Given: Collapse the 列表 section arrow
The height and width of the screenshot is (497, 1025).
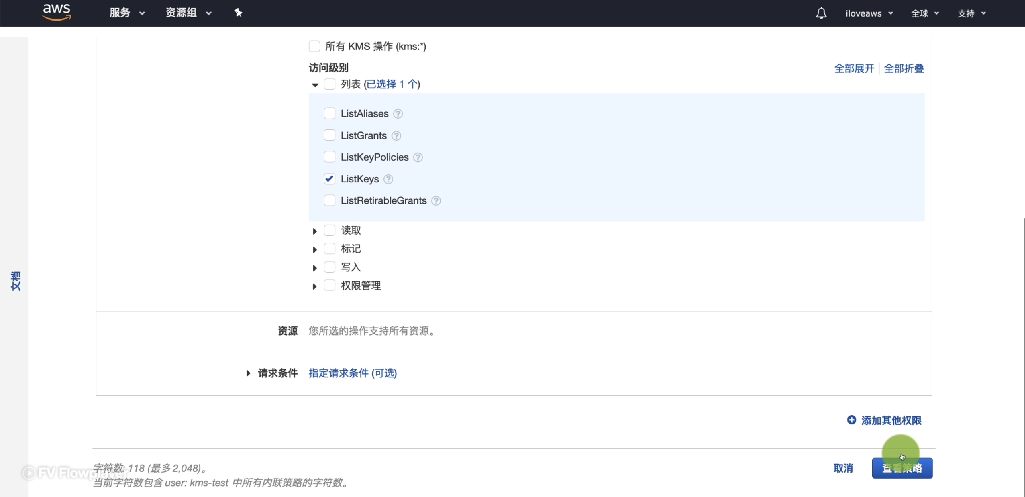Looking at the screenshot, I should click(315, 85).
